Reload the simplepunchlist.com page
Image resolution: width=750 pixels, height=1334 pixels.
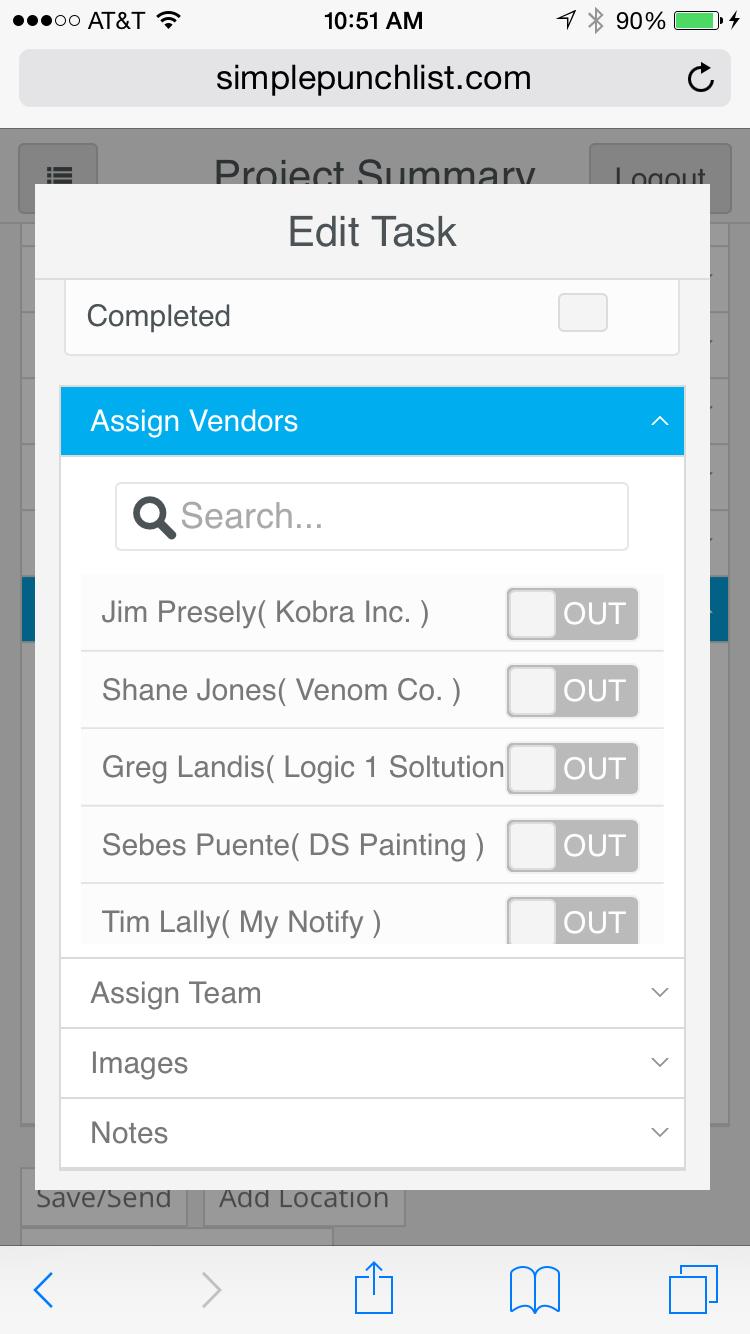tap(700, 78)
